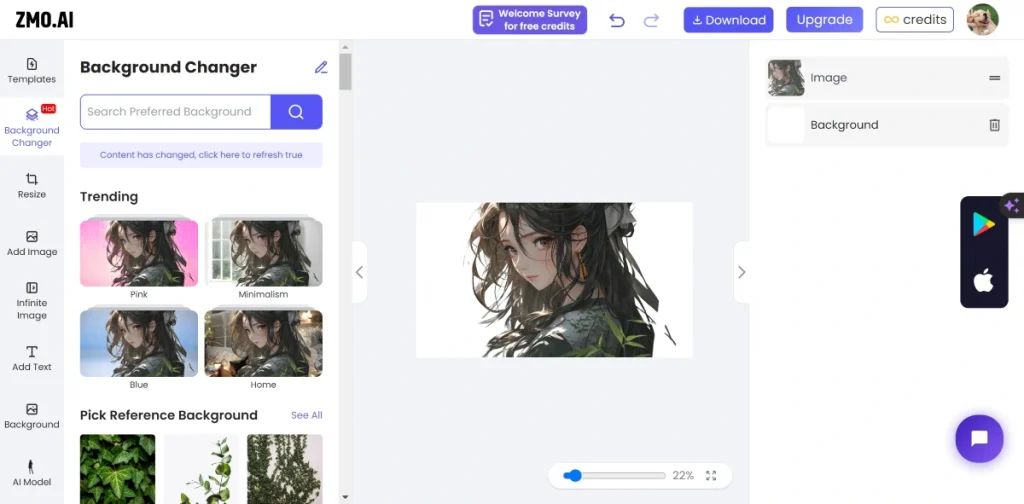Delete the Background layer with trash icon
The image size is (1024, 504).
994,125
